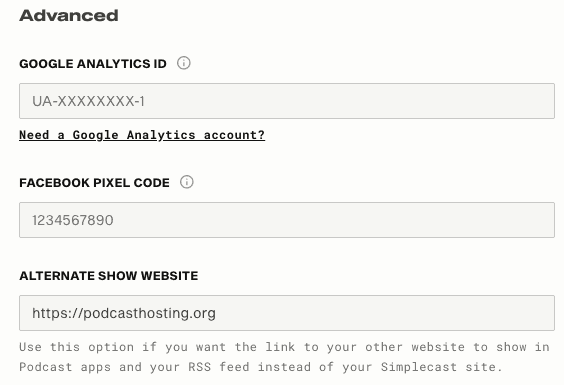
Task: Click the info icon beside Facebook Pixel Code
Action: 186,182
